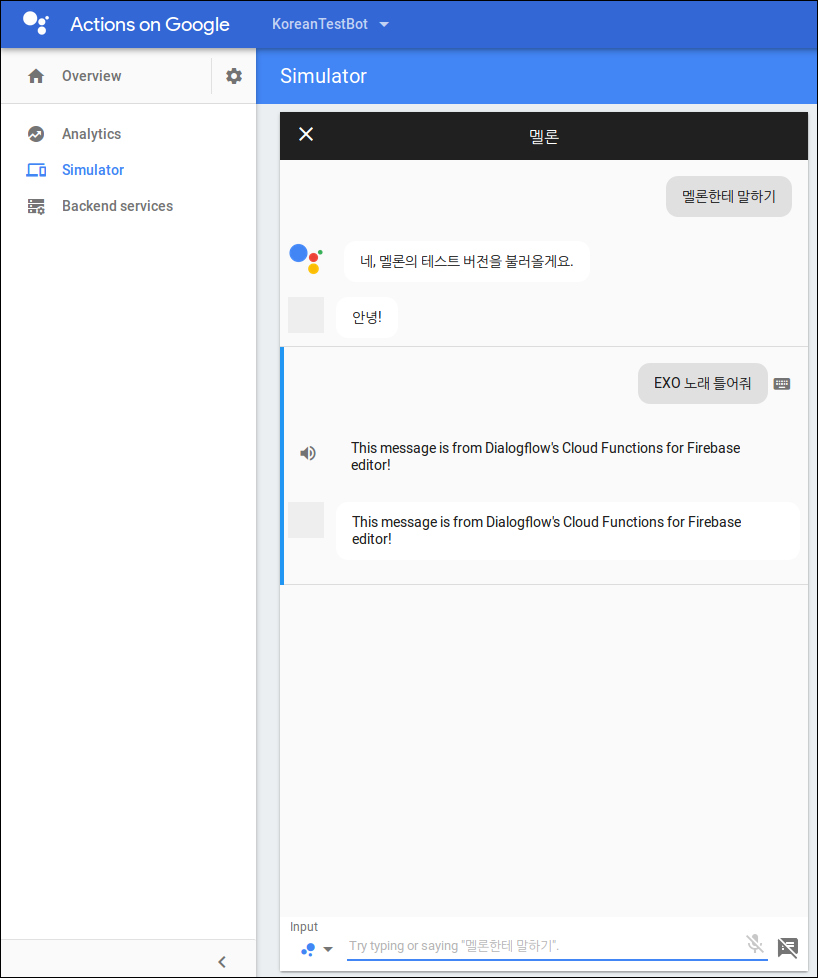This screenshot has width=818, height=978.
Task: Click the Simulator devices icon
Action: (x=36, y=170)
